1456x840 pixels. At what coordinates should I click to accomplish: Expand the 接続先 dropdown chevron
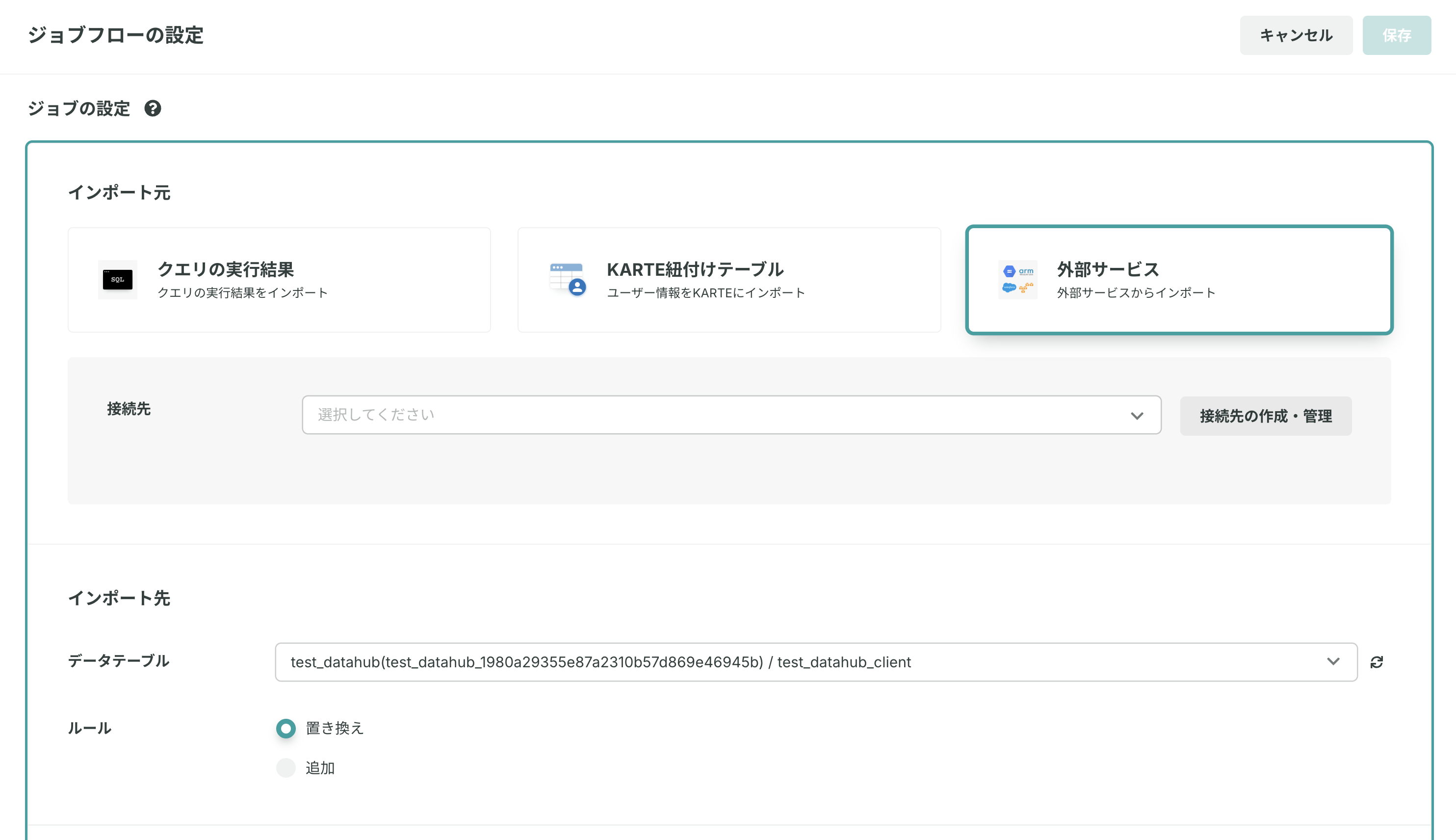pos(1137,416)
